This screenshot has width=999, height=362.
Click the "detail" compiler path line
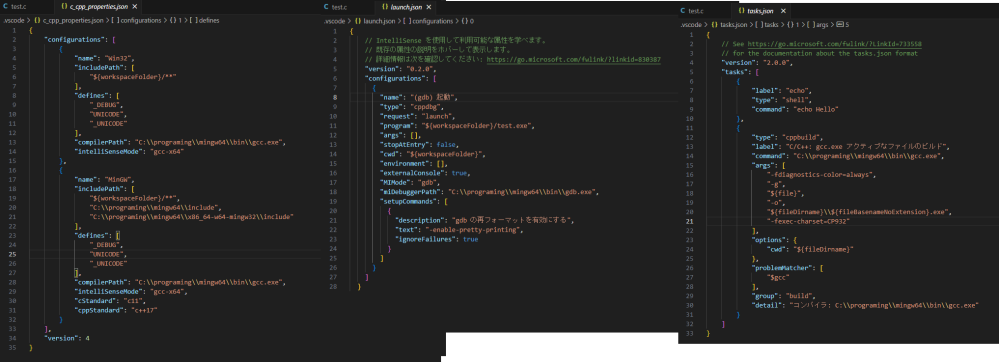point(865,305)
